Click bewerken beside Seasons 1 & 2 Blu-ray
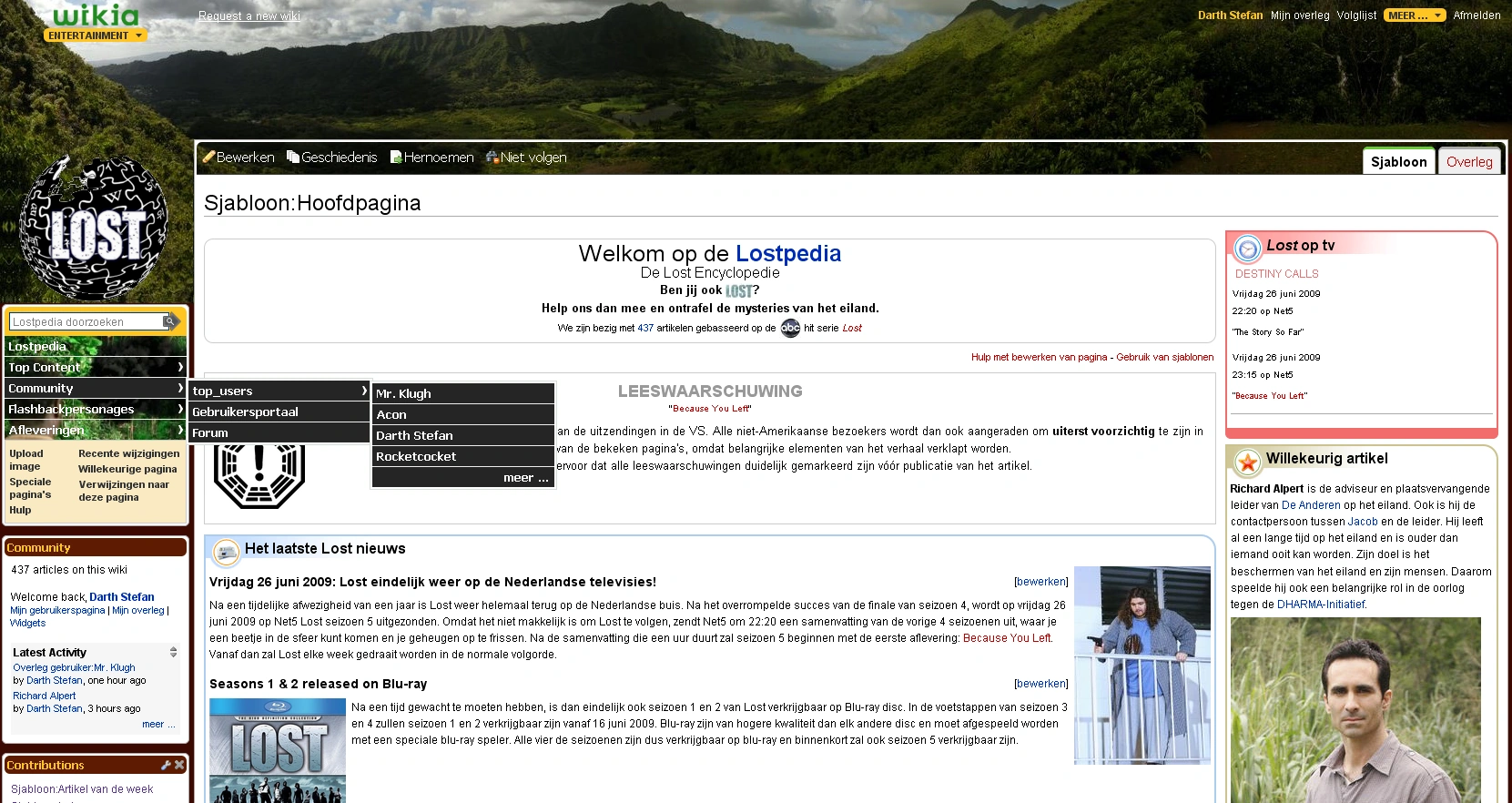The image size is (1512, 803). 1041,684
